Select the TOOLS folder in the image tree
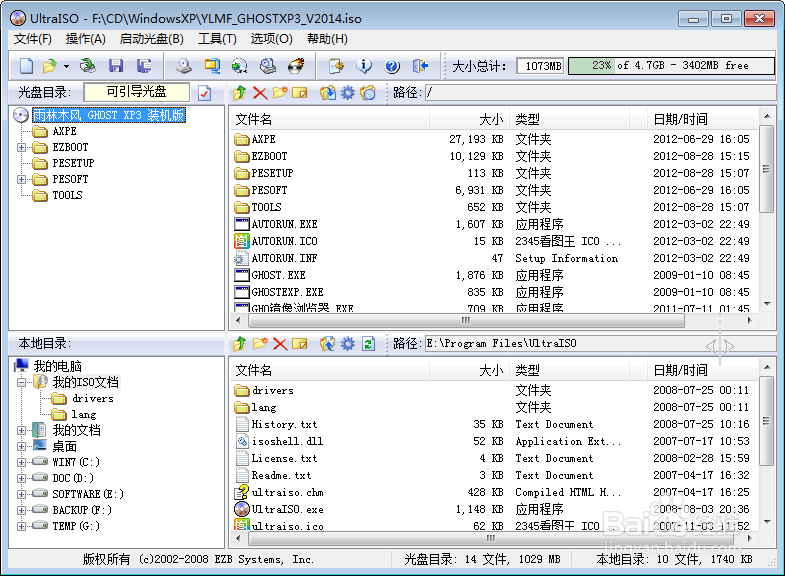The image size is (785, 576). tap(68, 195)
